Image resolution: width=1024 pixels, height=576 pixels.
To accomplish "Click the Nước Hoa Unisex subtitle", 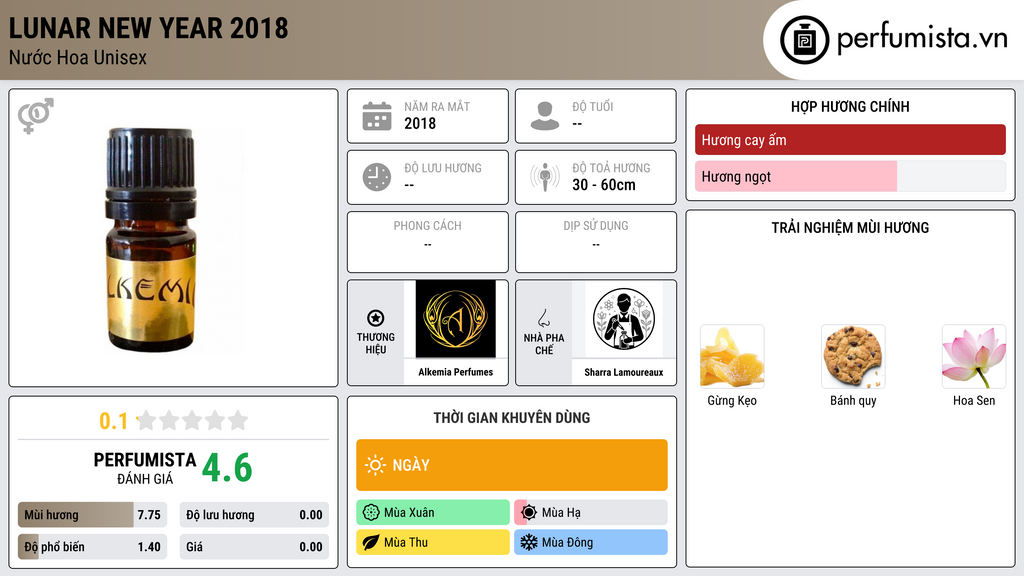I will click(78, 58).
